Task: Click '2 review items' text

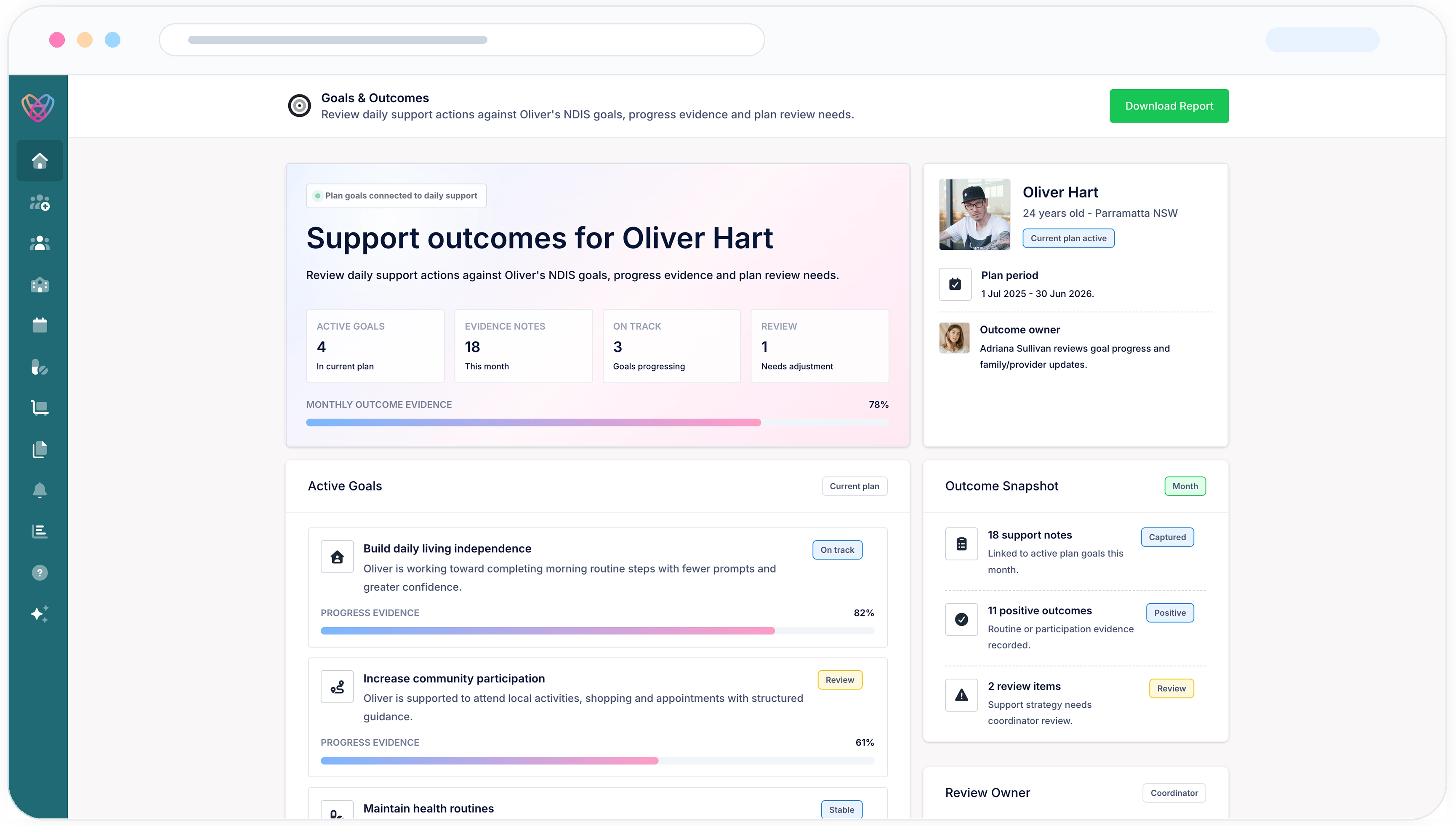Action: pyautogui.click(x=1024, y=686)
